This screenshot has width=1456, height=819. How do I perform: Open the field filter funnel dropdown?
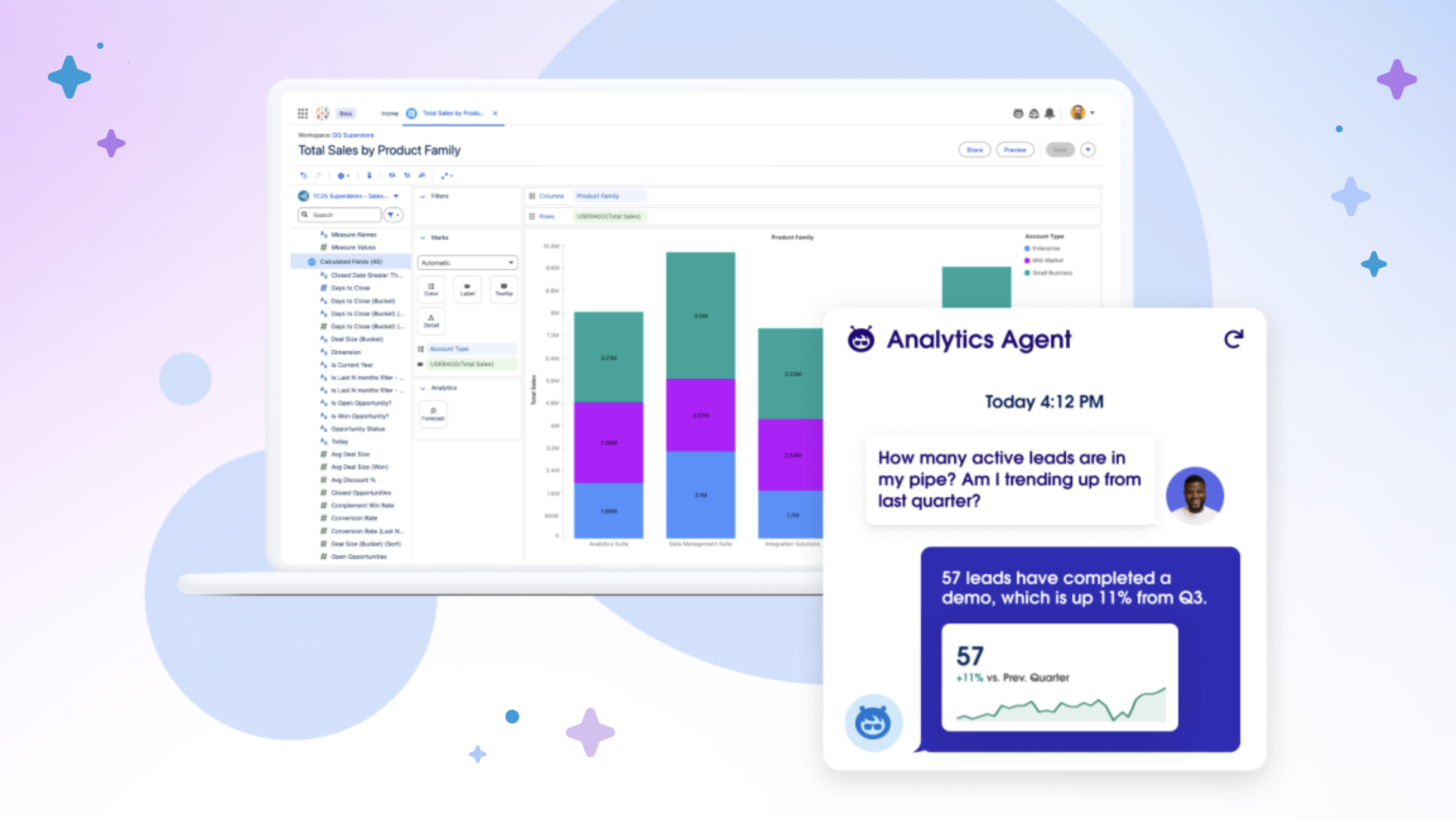tap(393, 215)
